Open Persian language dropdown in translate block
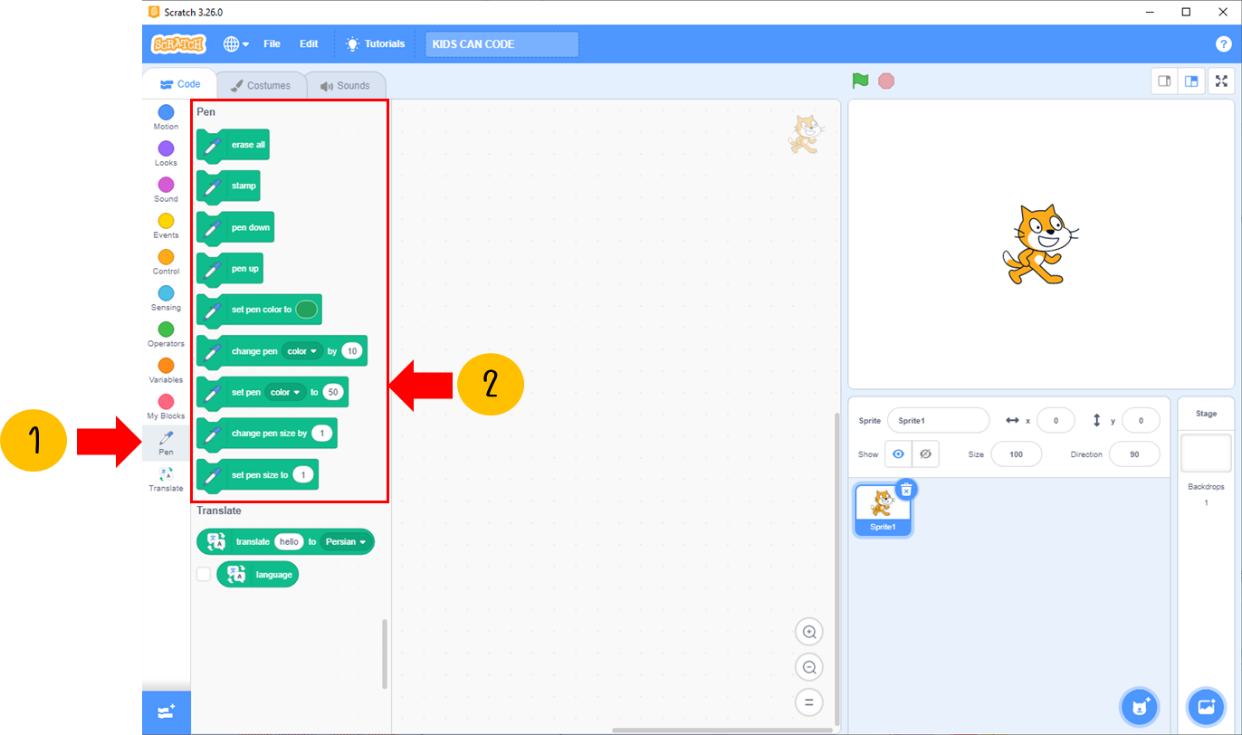 click(345, 542)
